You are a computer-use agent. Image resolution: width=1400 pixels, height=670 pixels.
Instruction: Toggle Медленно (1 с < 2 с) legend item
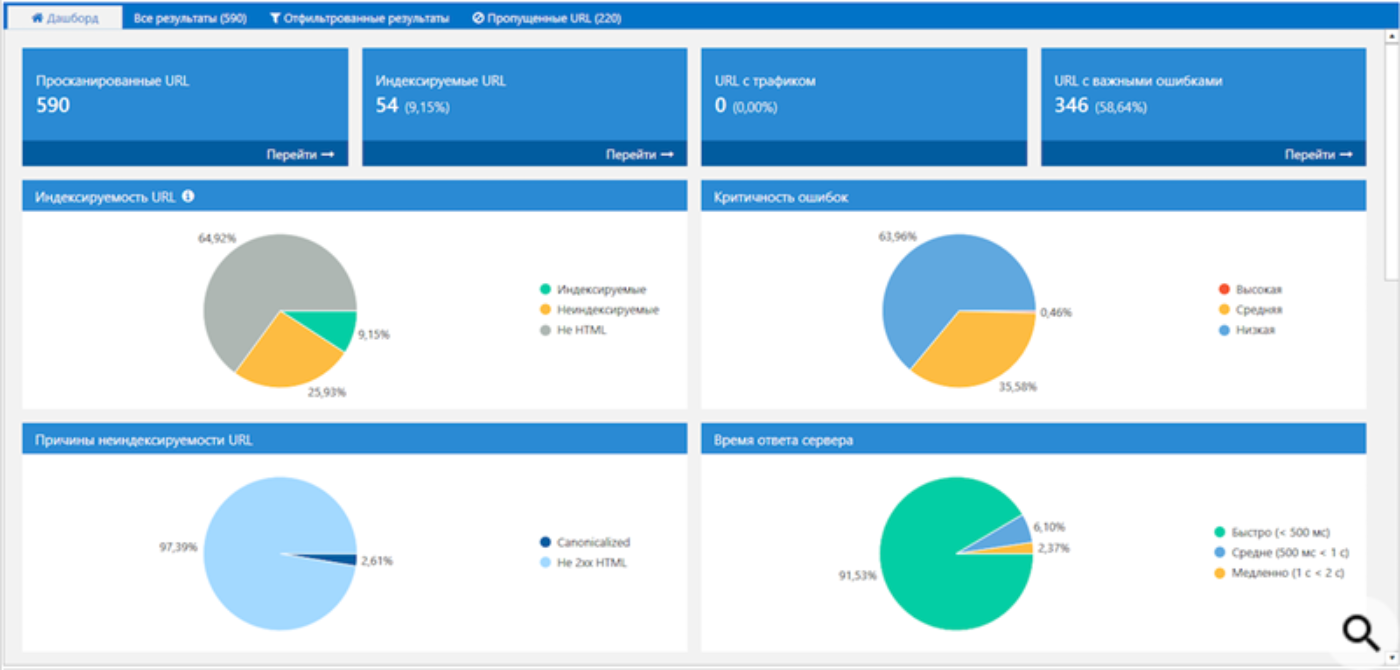[x=1279, y=572]
